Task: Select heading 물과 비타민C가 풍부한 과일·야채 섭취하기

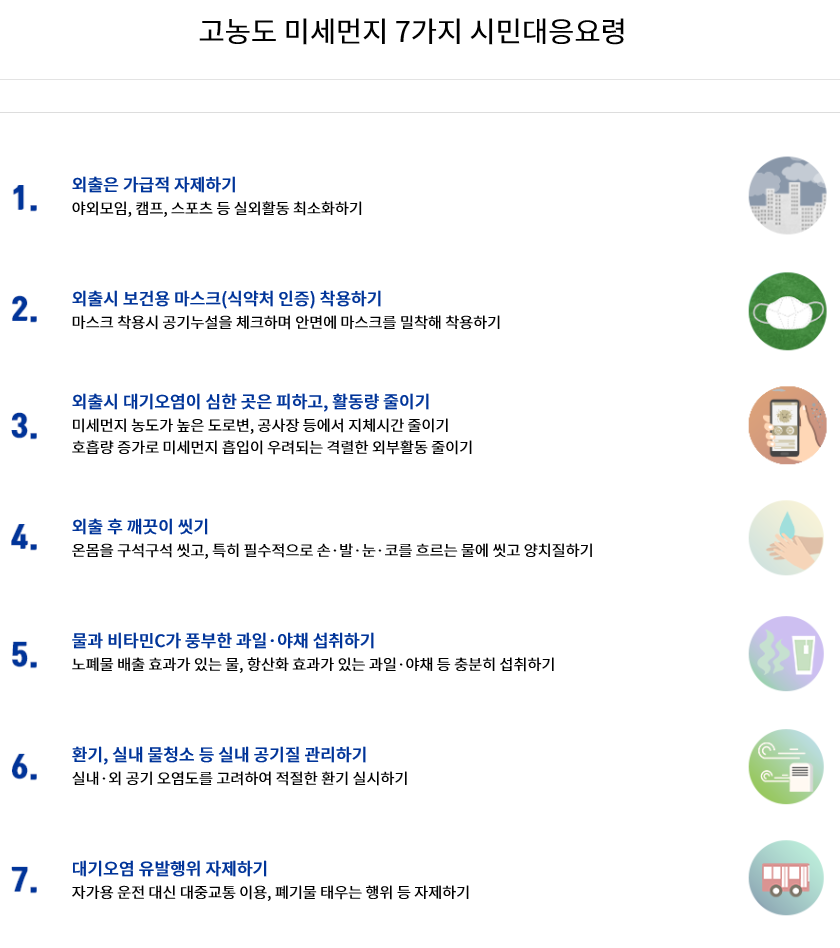Action: click(x=224, y=641)
